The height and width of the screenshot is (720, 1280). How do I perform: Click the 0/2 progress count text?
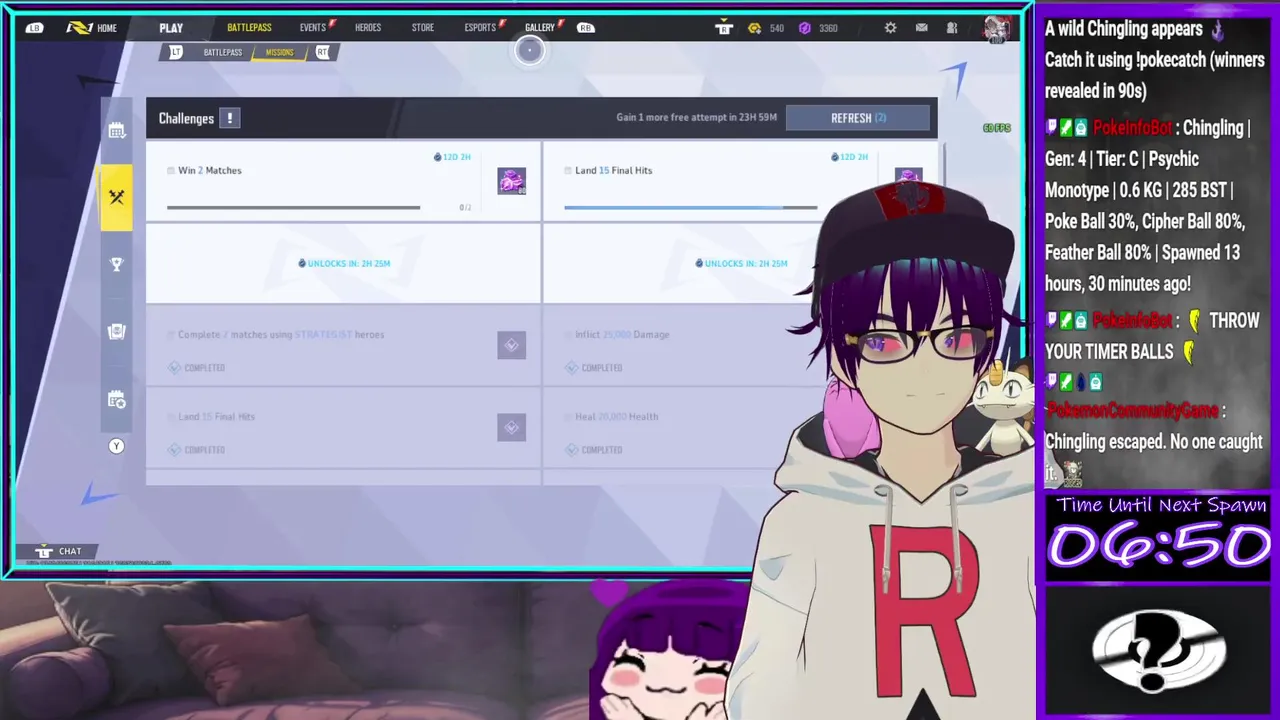pyautogui.click(x=465, y=208)
